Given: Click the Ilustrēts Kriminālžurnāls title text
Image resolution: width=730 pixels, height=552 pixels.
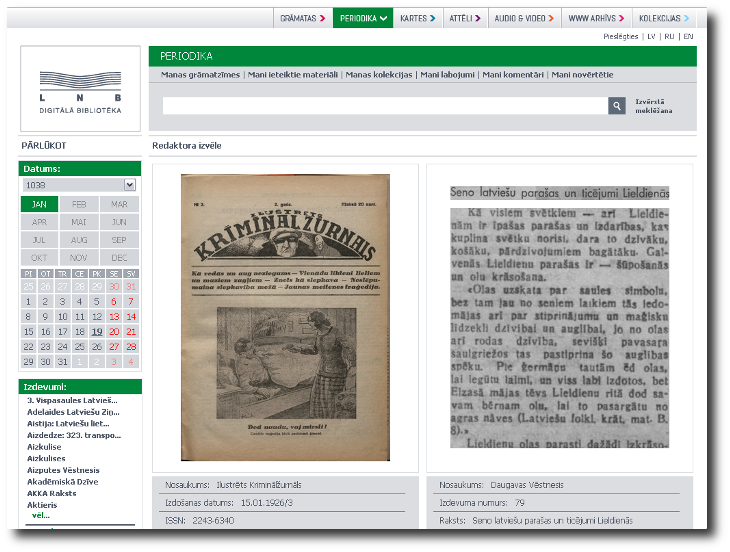Looking at the screenshot, I should pos(259,485).
